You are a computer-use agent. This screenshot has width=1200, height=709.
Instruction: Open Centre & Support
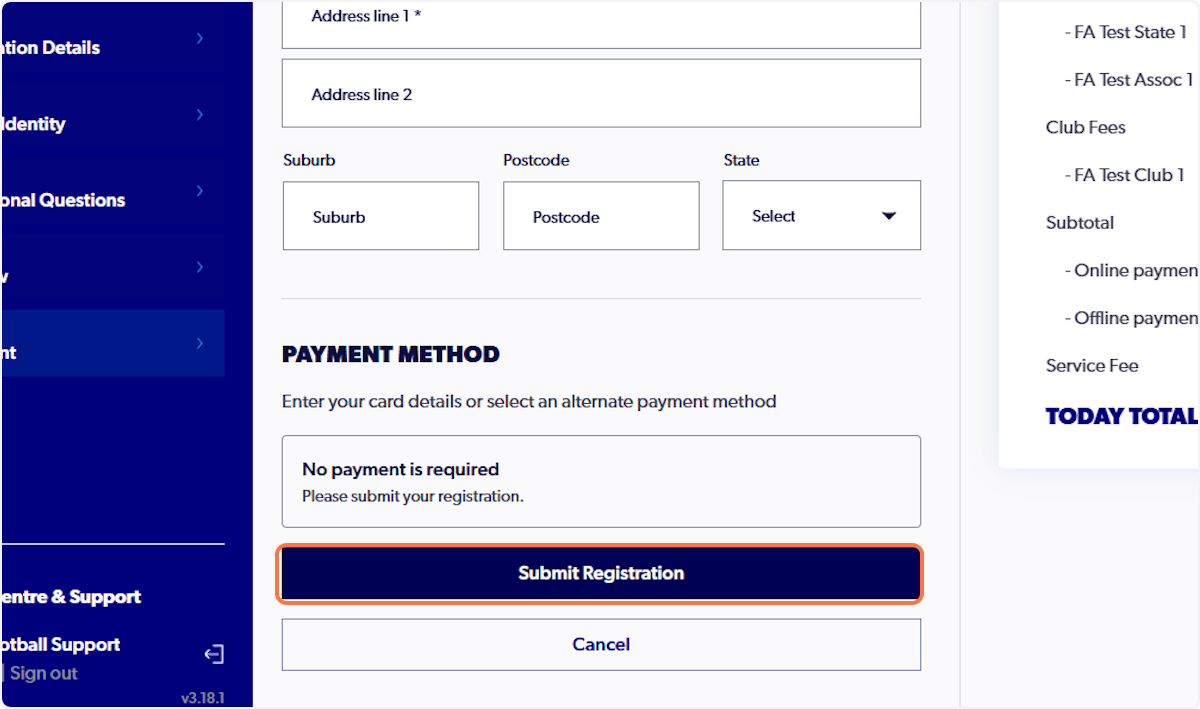point(72,596)
